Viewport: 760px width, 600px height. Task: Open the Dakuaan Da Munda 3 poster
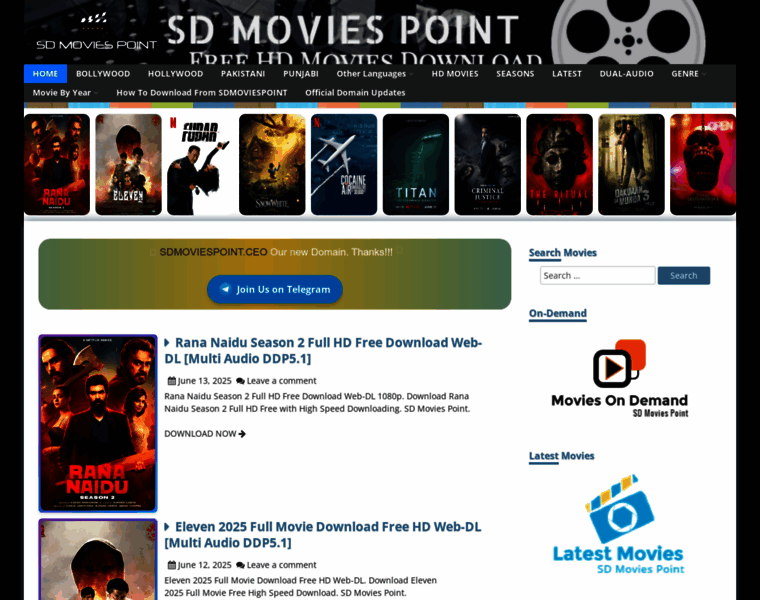pyautogui.click(x=631, y=164)
